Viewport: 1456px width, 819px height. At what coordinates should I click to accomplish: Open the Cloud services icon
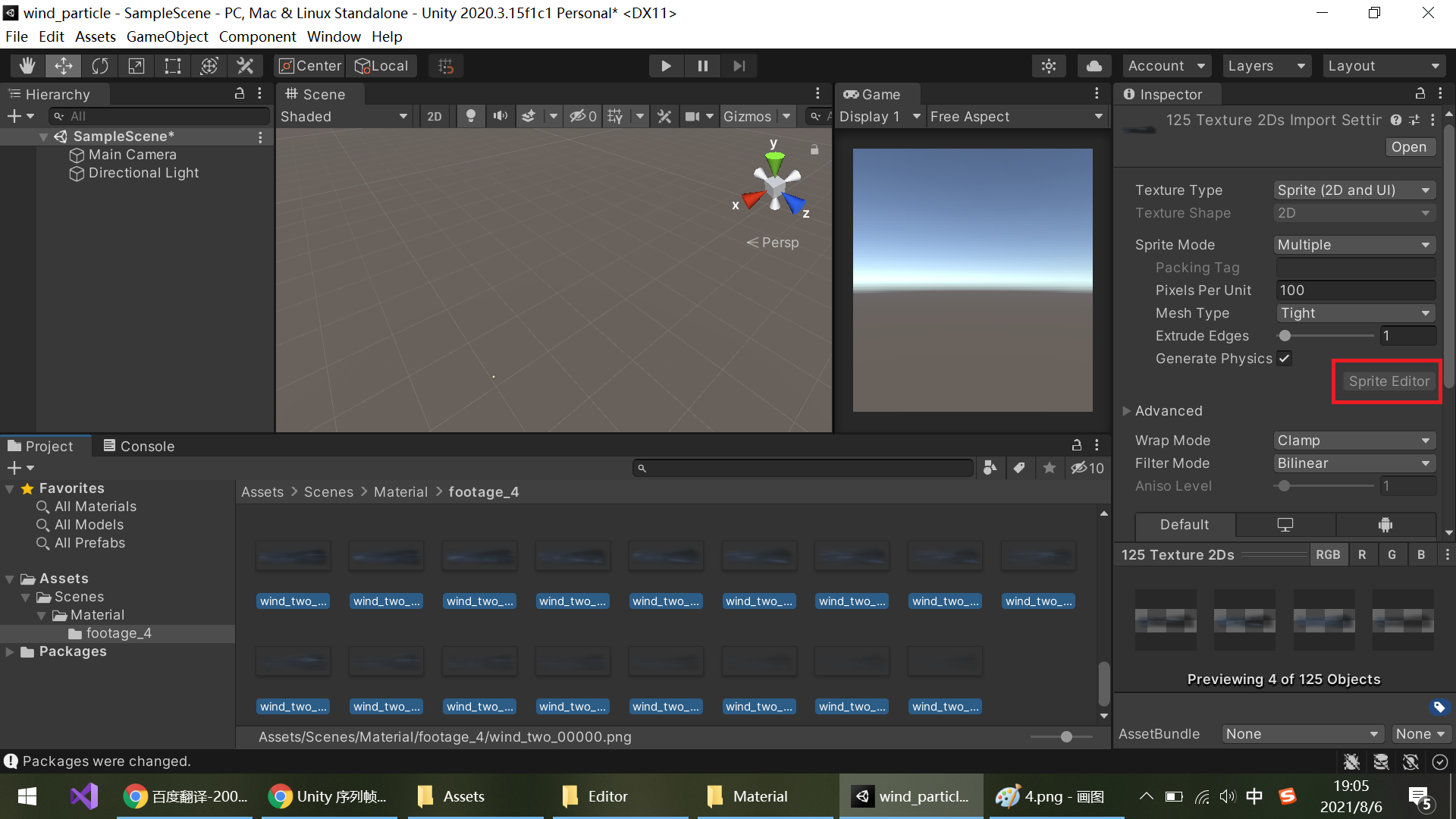pos(1094,66)
